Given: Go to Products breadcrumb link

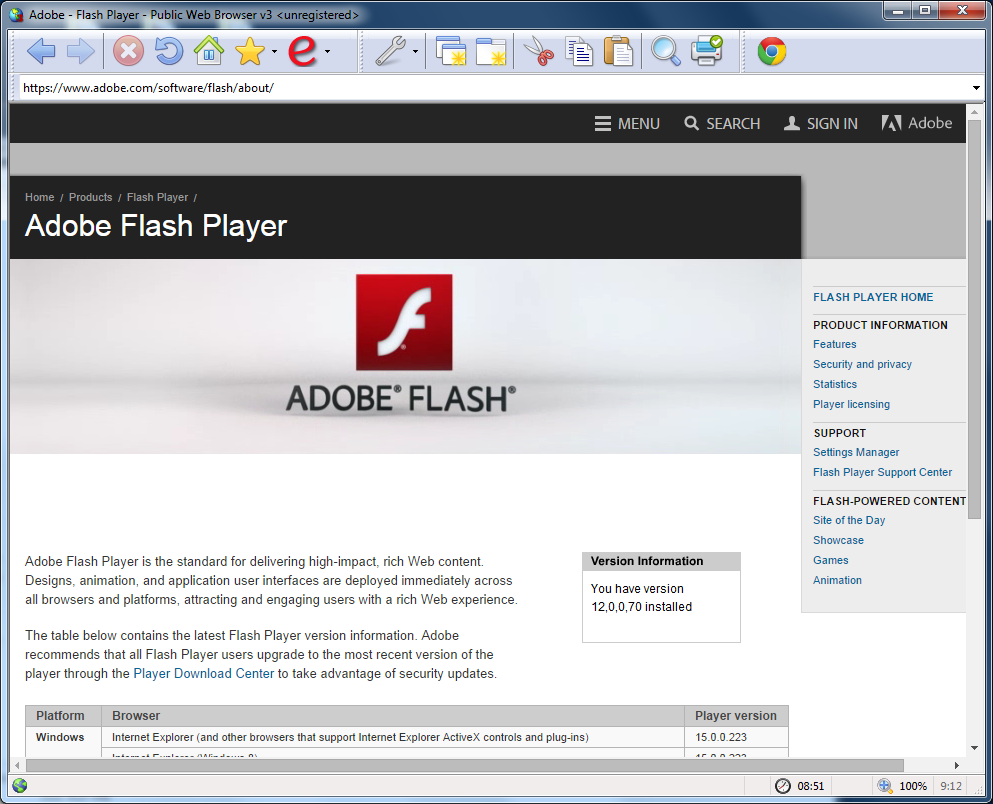Looking at the screenshot, I should [91, 197].
